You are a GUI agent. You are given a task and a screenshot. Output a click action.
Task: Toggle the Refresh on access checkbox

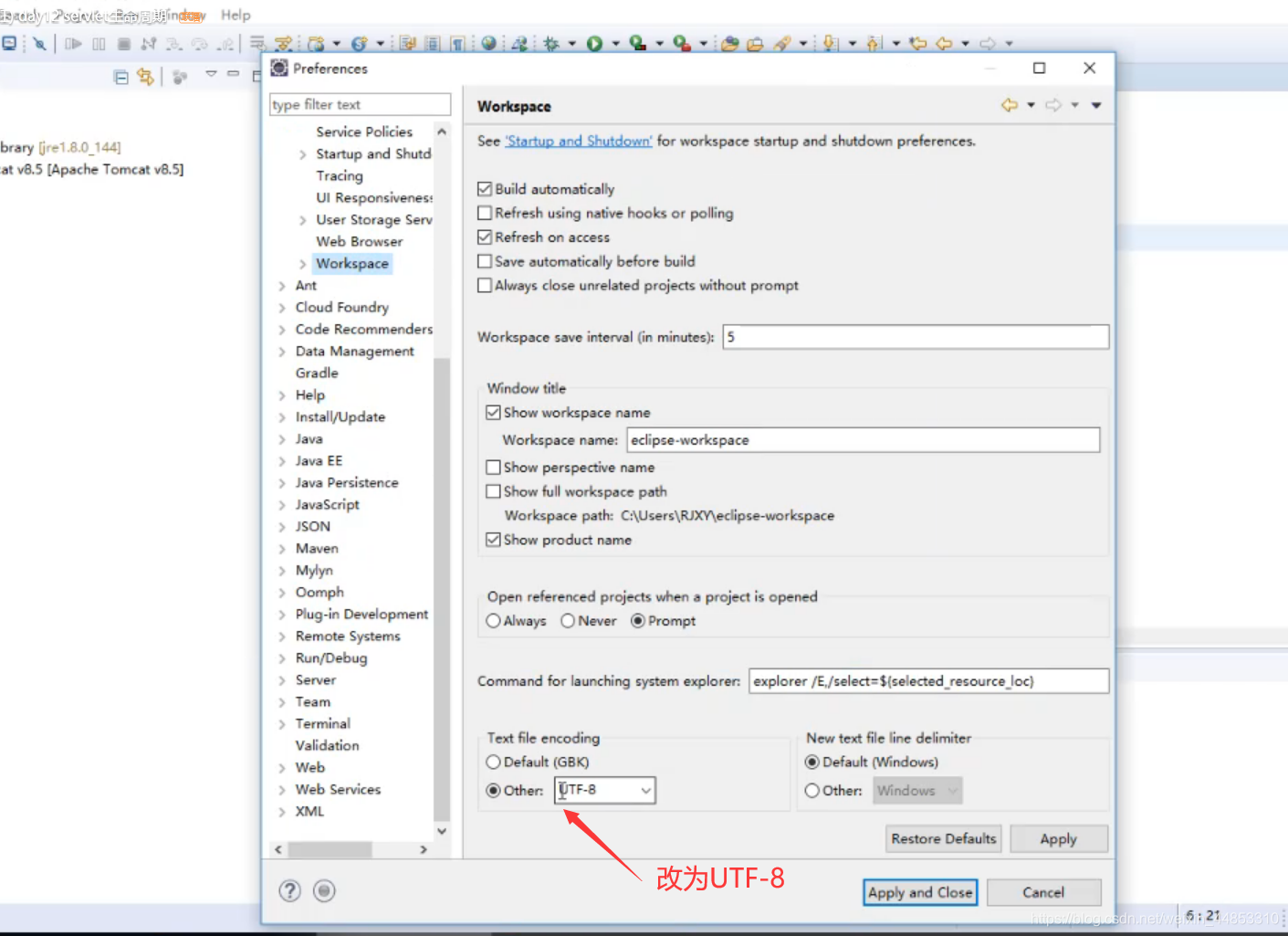[485, 237]
